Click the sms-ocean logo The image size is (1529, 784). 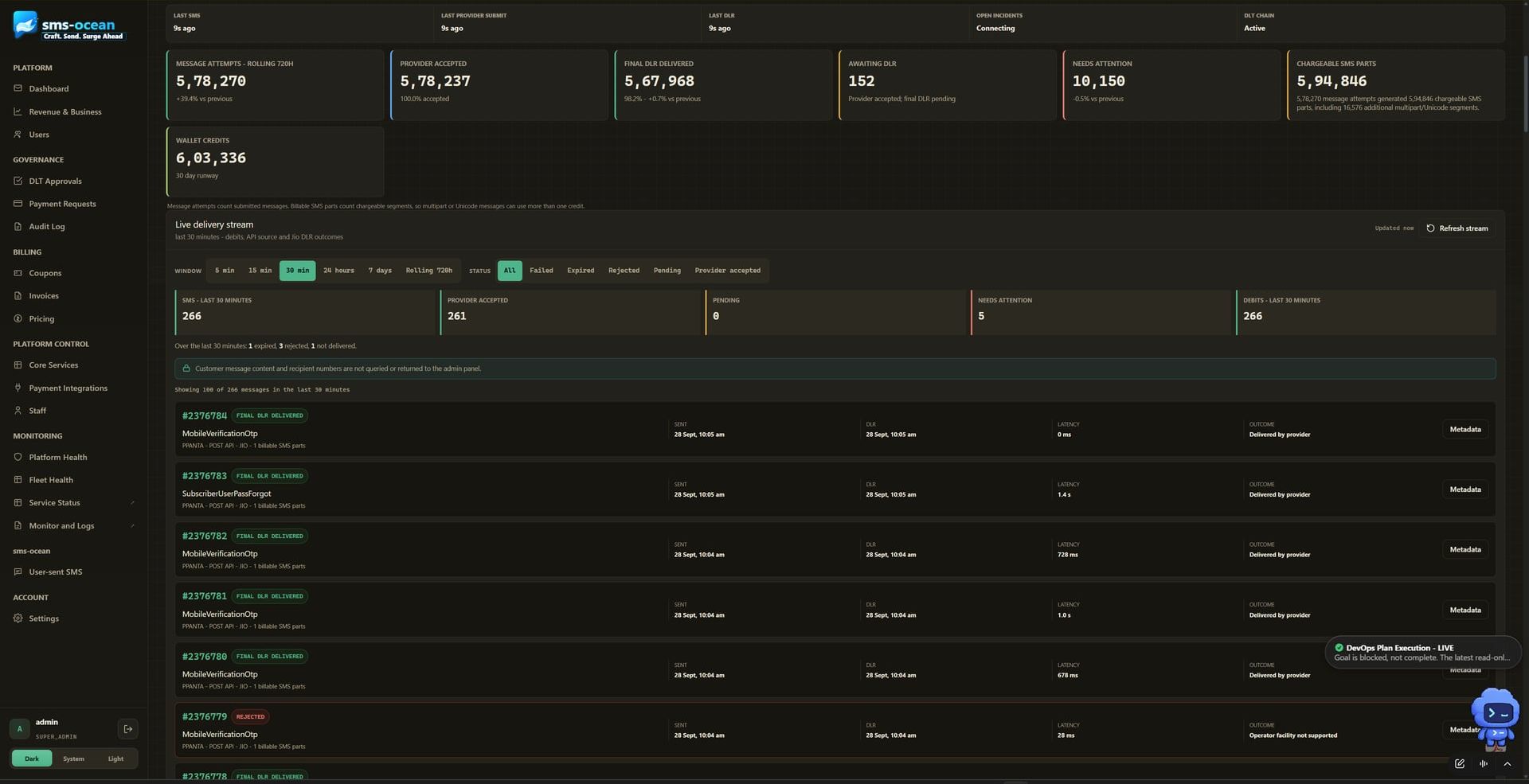pyautogui.click(x=69, y=25)
